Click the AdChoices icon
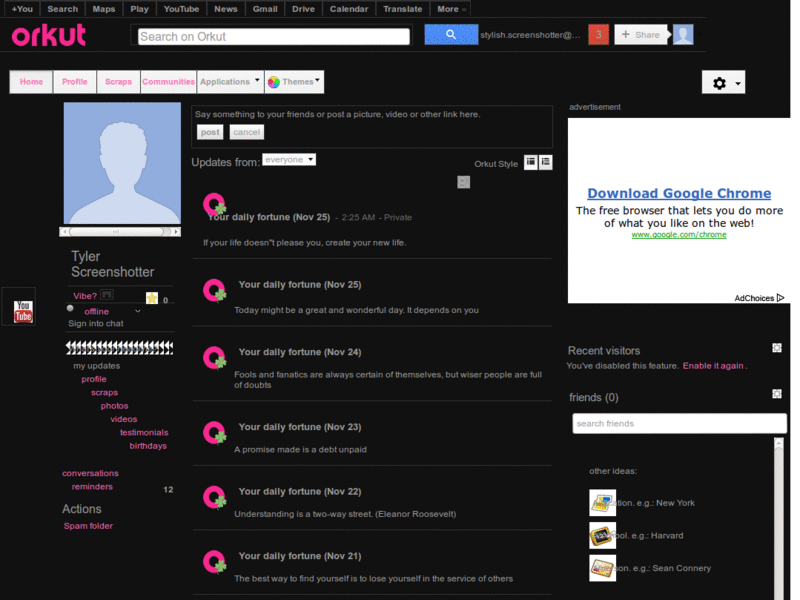Image resolution: width=800 pixels, height=600 pixels. click(781, 298)
